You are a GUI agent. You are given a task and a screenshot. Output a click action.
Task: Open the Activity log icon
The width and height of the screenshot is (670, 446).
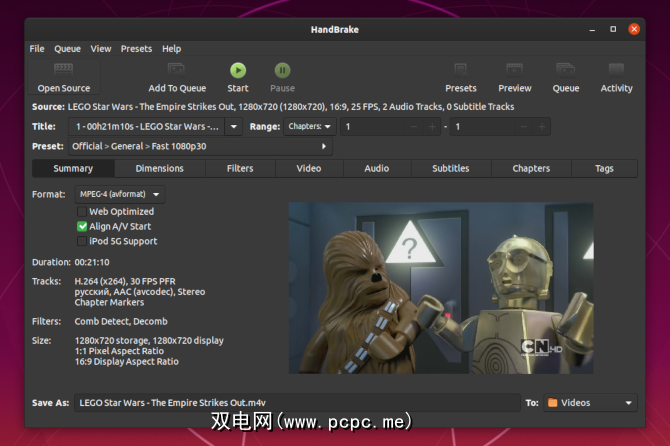click(616, 70)
